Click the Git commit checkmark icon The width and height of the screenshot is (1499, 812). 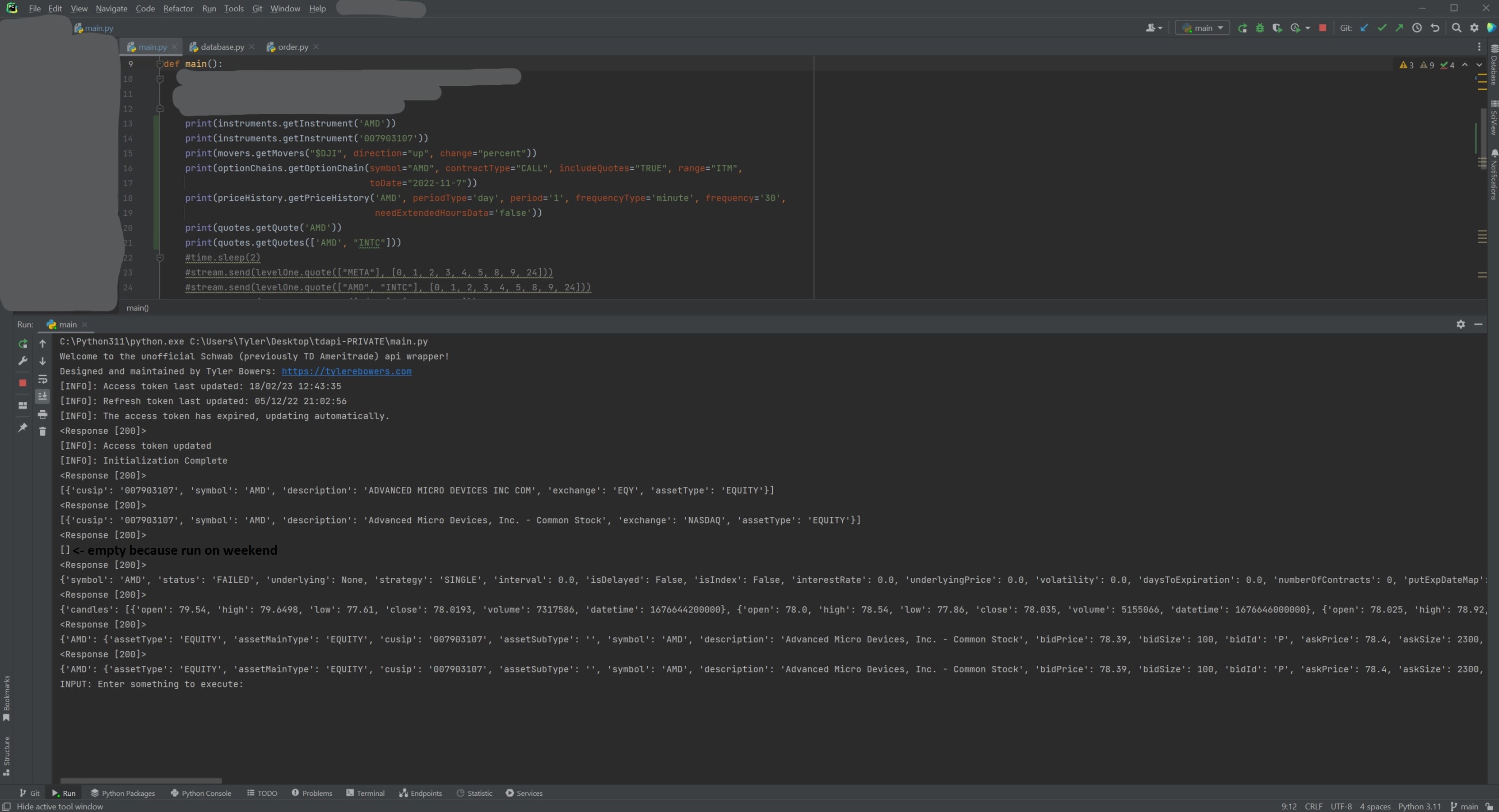tap(1382, 28)
